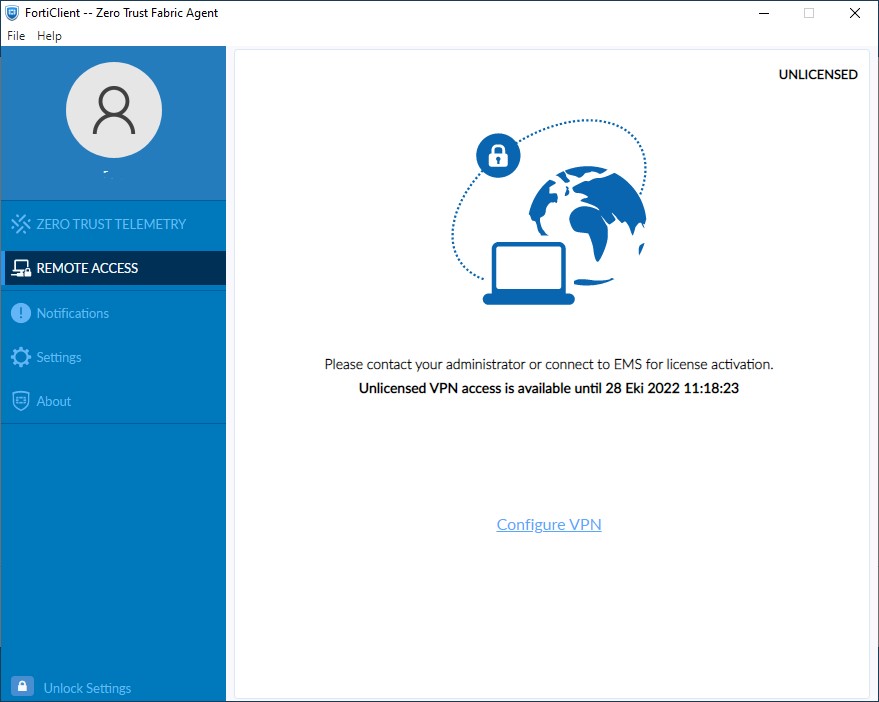Select the REMOTE ACCESS label
The image size is (879, 702).
pyautogui.click(x=87, y=268)
